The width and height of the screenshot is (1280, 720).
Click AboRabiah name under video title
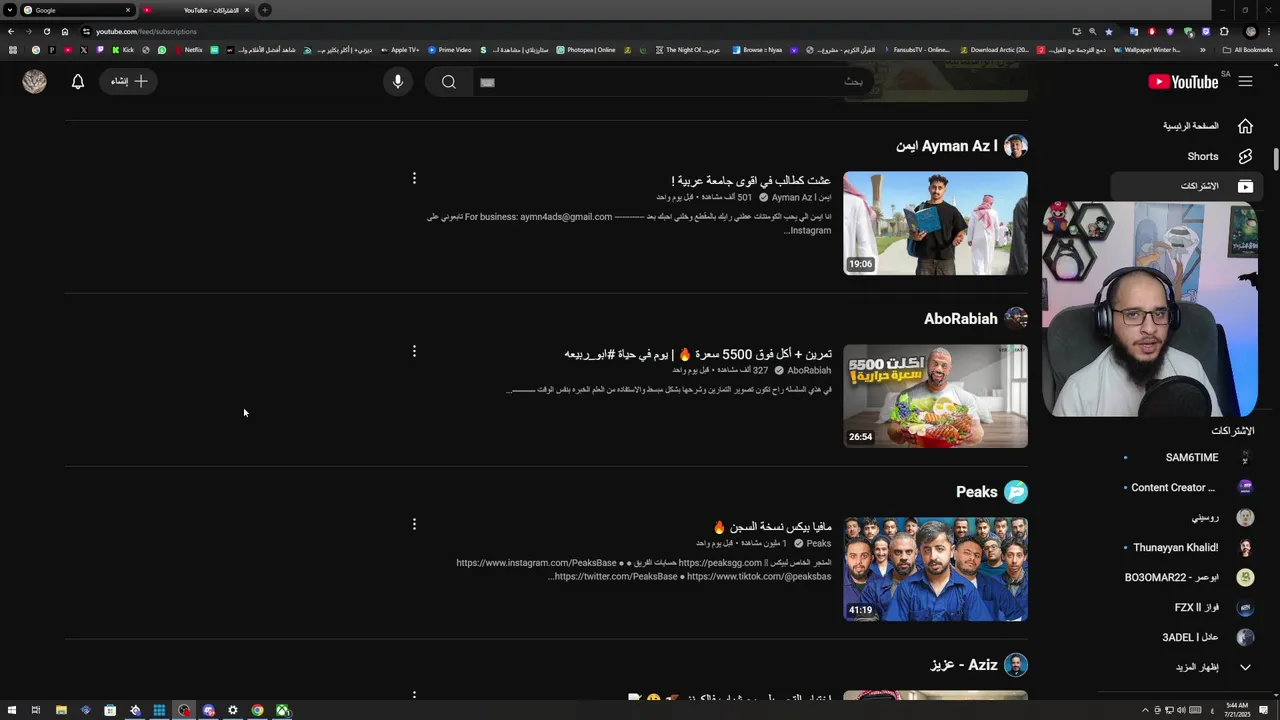click(809, 370)
